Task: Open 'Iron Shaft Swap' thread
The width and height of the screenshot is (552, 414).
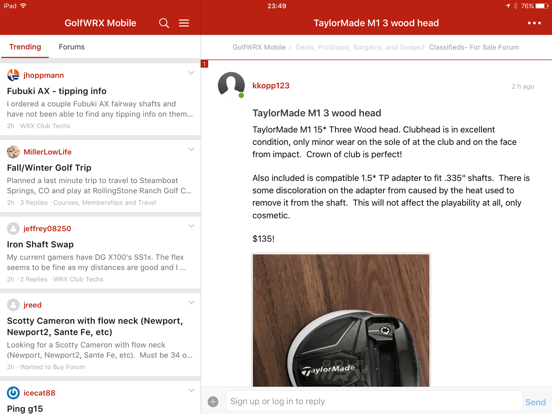Action: pyautogui.click(x=40, y=244)
